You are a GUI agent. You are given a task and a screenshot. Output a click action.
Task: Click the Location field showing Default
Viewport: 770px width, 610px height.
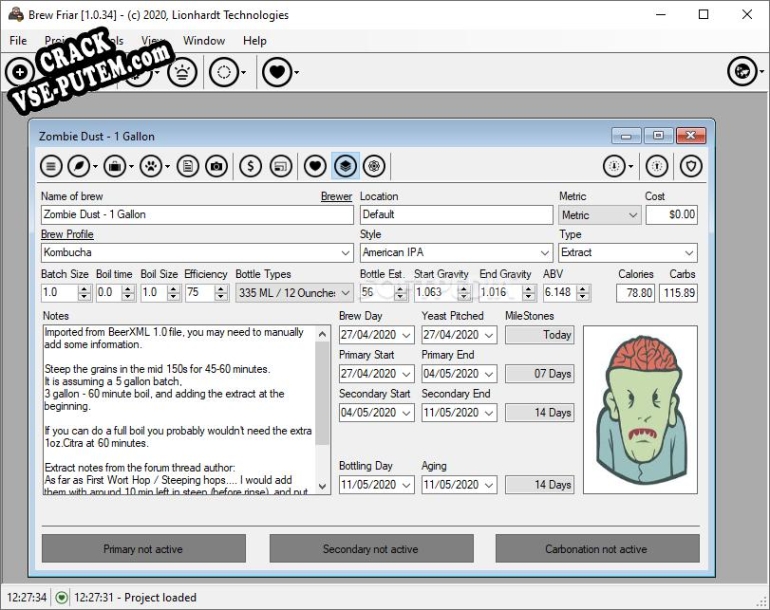[456, 215]
